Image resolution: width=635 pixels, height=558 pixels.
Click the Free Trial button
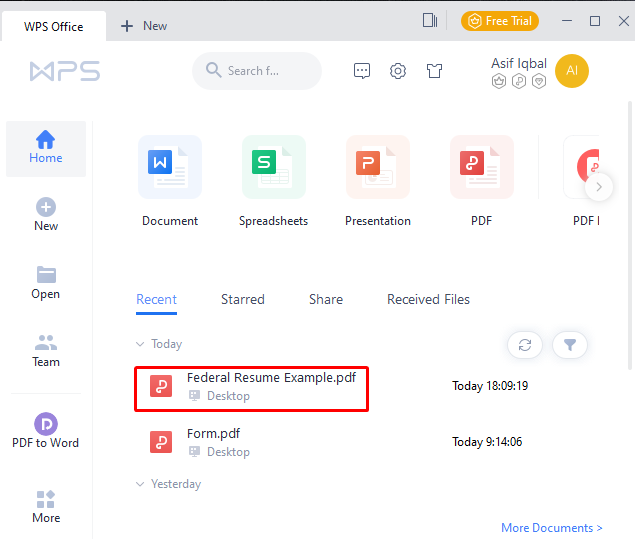click(x=500, y=21)
